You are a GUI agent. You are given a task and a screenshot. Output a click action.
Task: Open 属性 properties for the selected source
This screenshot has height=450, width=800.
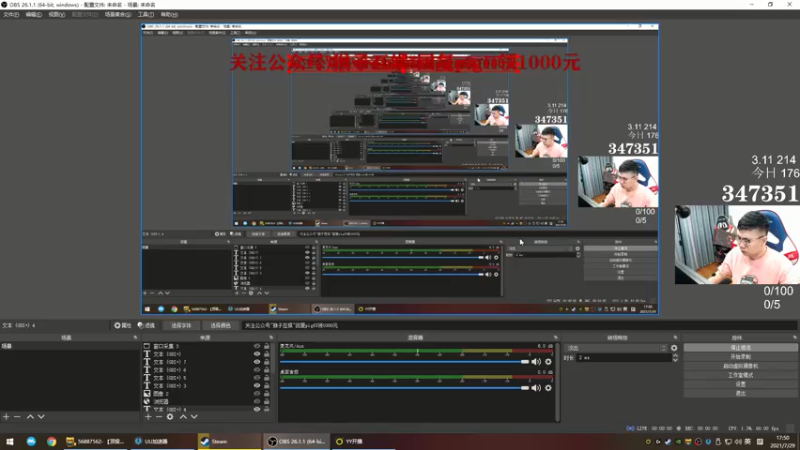coord(122,325)
